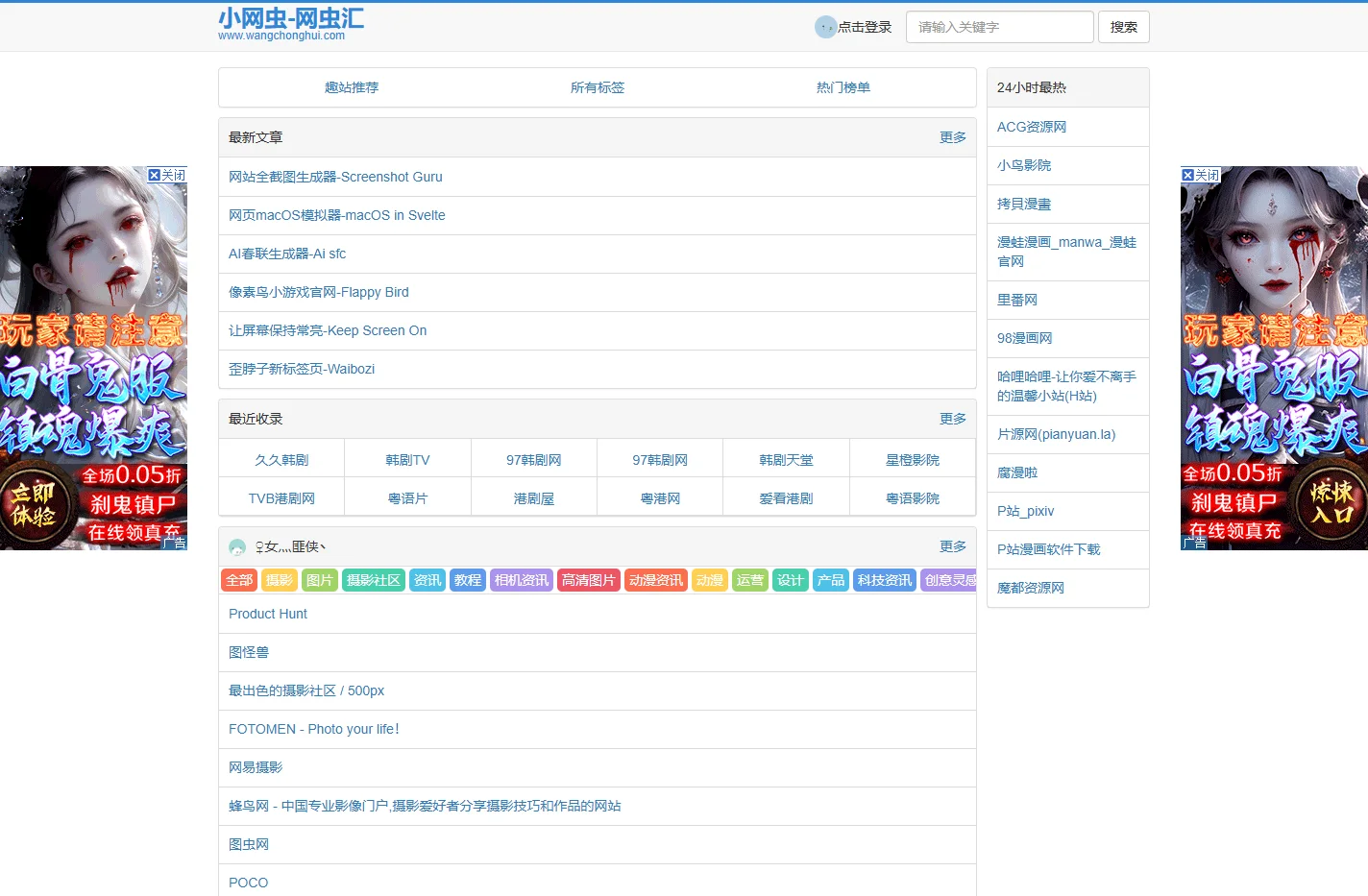Screen dimensions: 1368x896
Task: Select the 教程 tag
Action: click(468, 580)
